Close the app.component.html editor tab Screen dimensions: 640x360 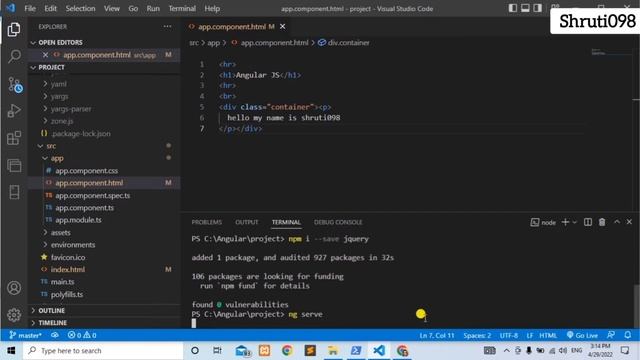point(282,27)
